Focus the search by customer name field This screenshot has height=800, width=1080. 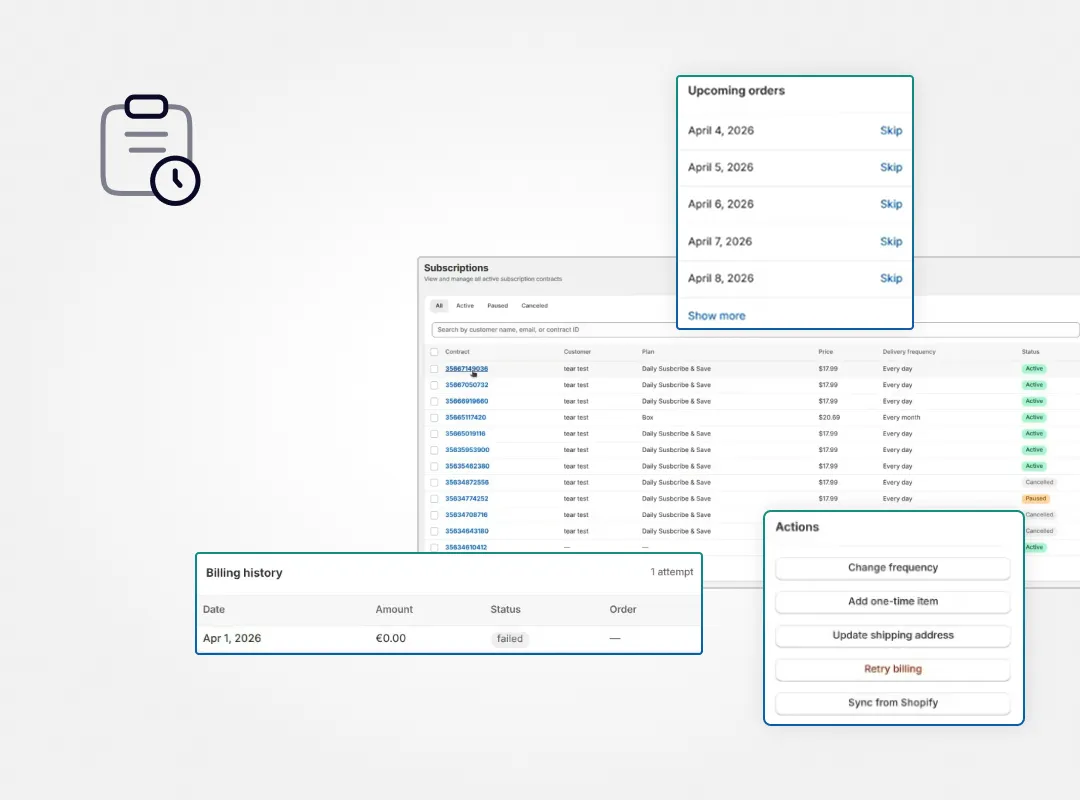coord(755,329)
